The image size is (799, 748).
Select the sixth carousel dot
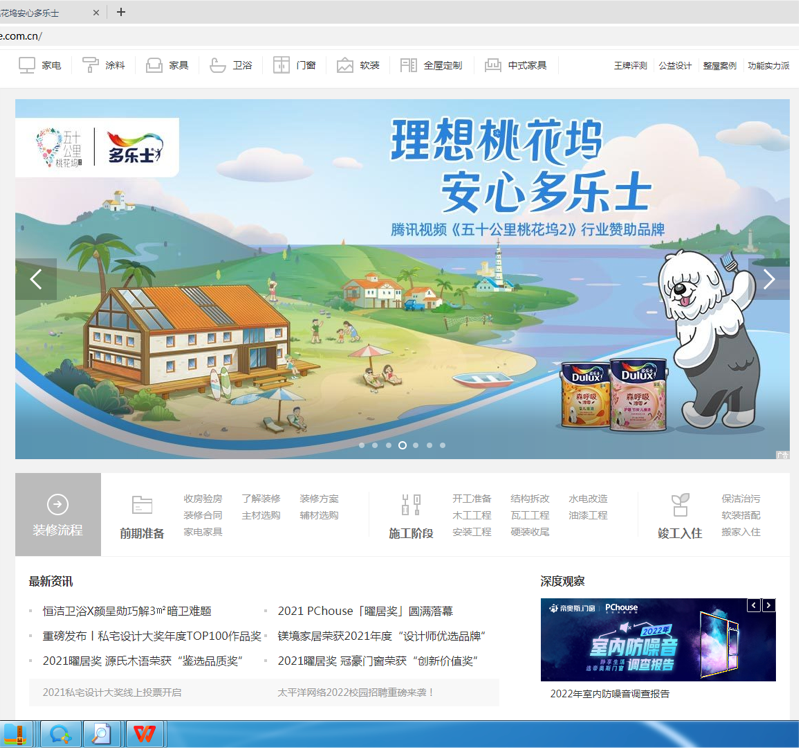pyautogui.click(x=430, y=445)
